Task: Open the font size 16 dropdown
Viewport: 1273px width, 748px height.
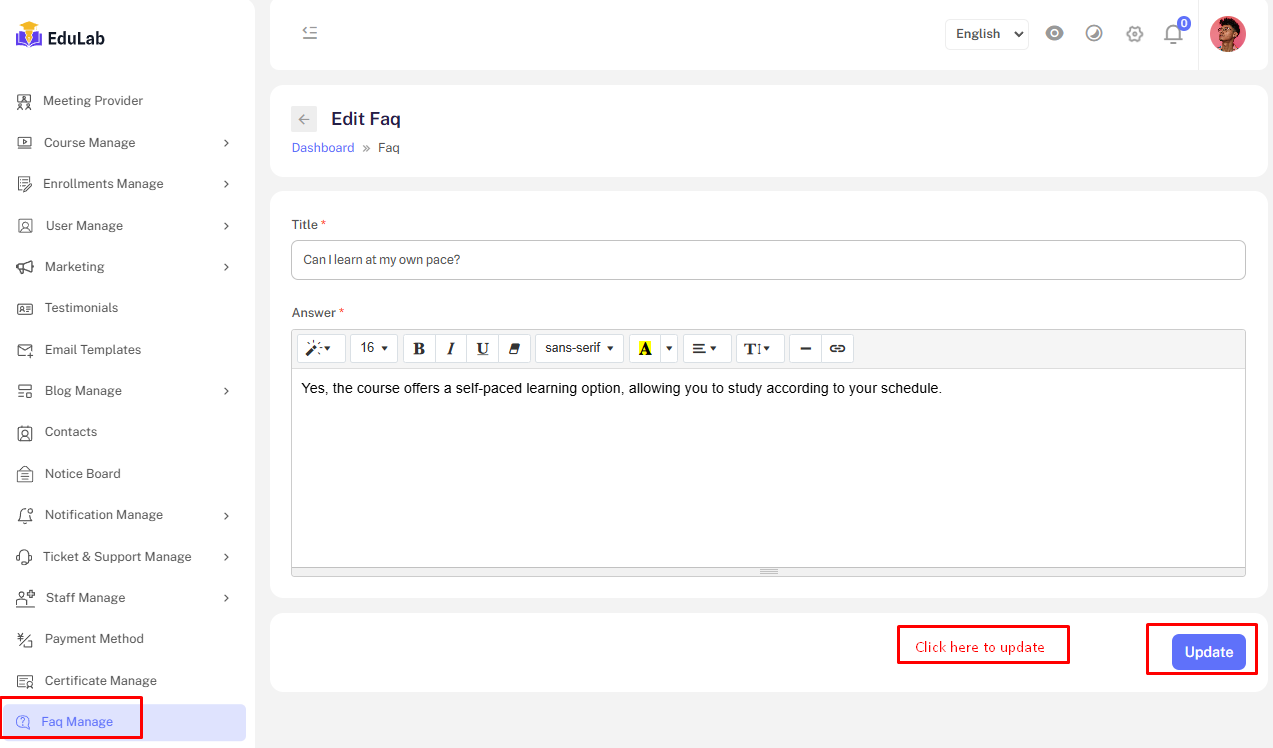Action: tap(374, 348)
